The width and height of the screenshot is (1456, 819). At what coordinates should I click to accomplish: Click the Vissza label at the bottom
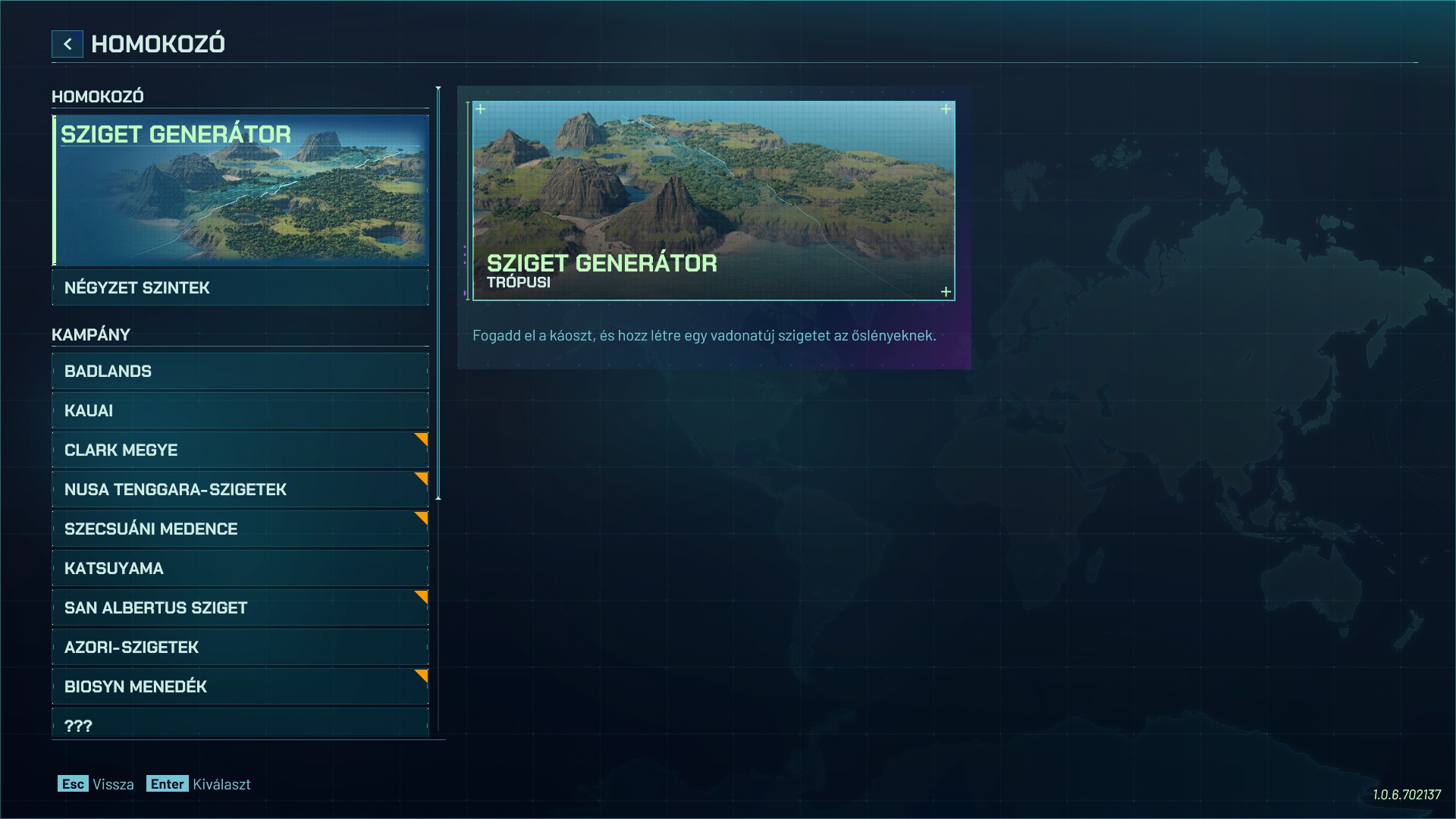[x=113, y=784]
